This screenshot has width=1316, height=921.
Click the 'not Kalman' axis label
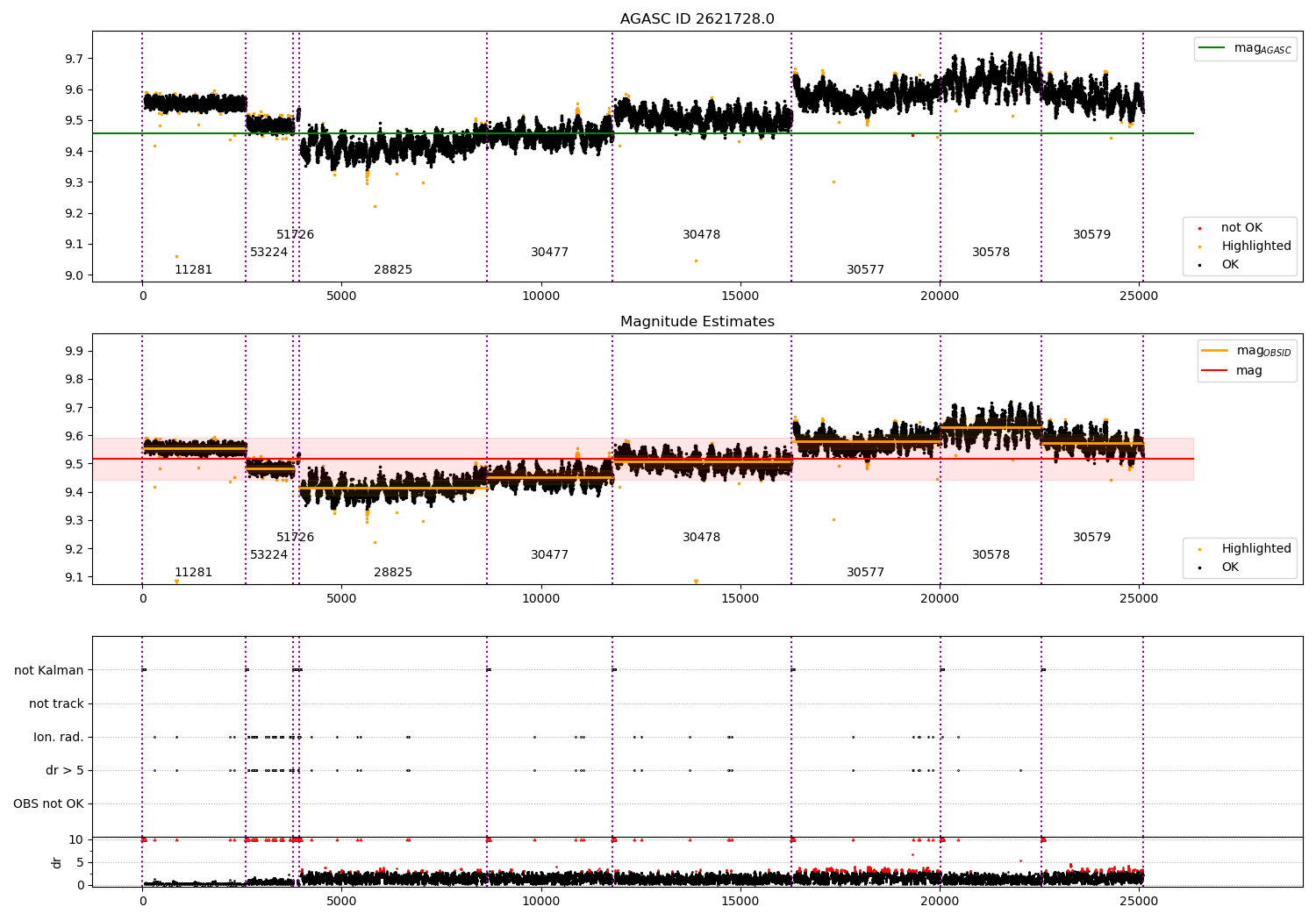49,671
